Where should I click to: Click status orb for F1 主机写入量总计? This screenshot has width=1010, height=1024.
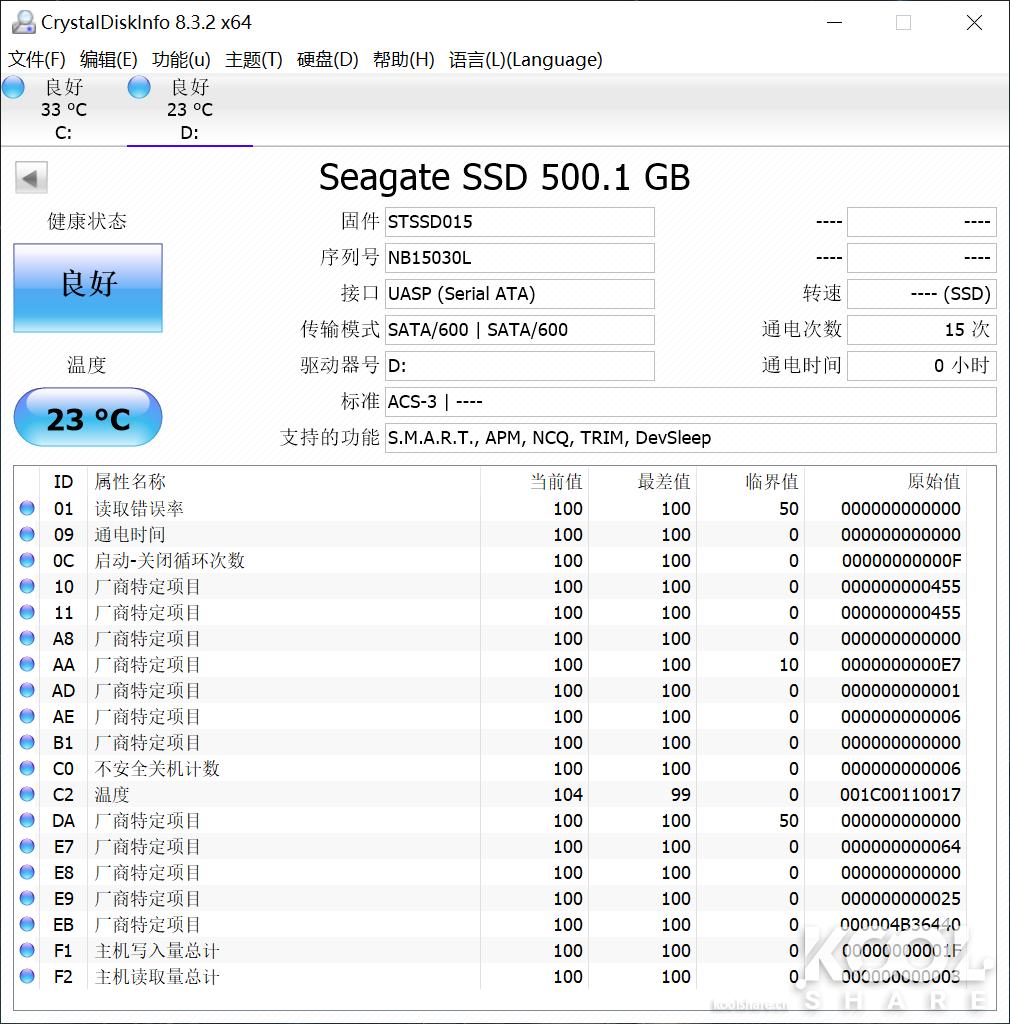(x=27, y=951)
